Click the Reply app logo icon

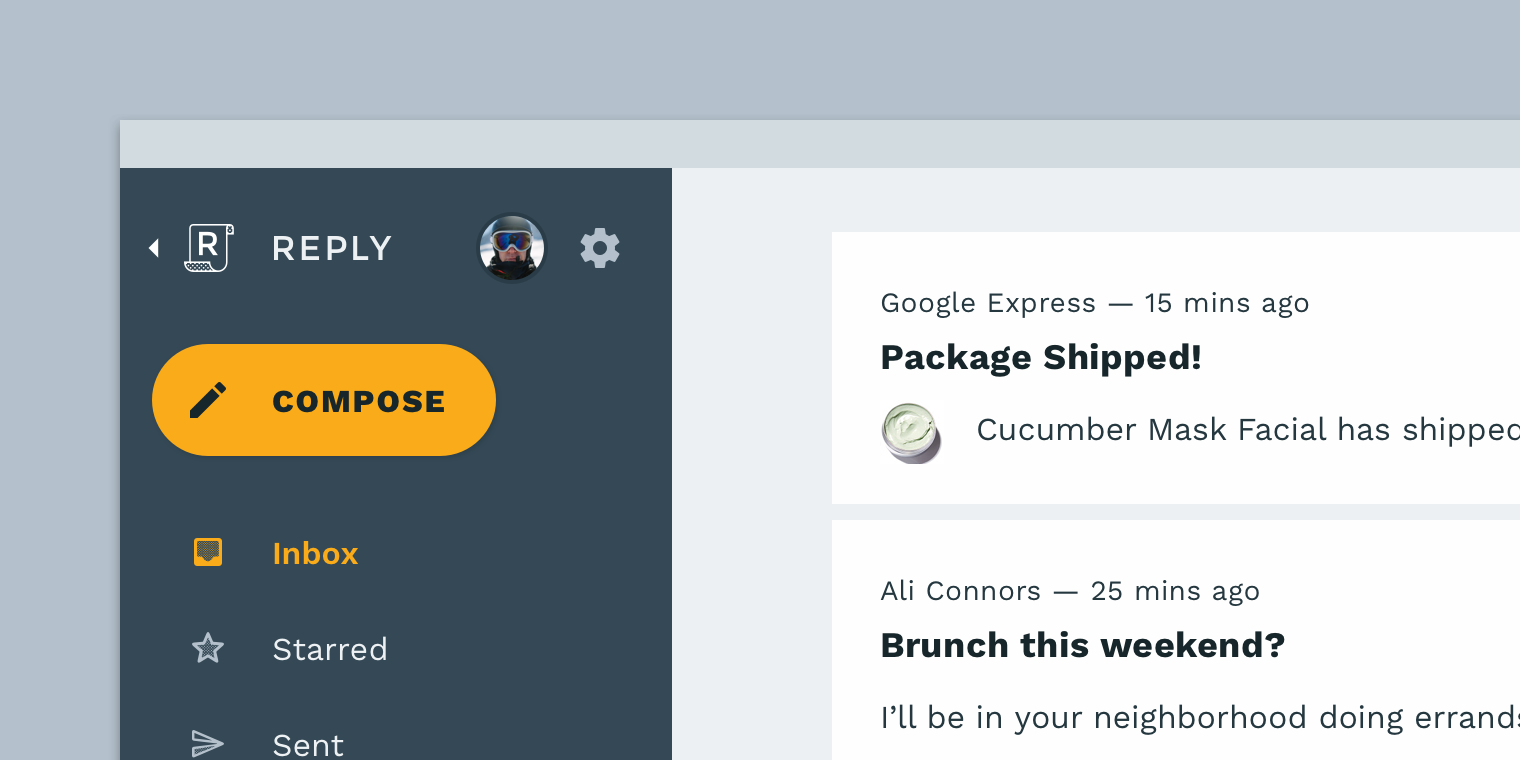tap(209, 248)
